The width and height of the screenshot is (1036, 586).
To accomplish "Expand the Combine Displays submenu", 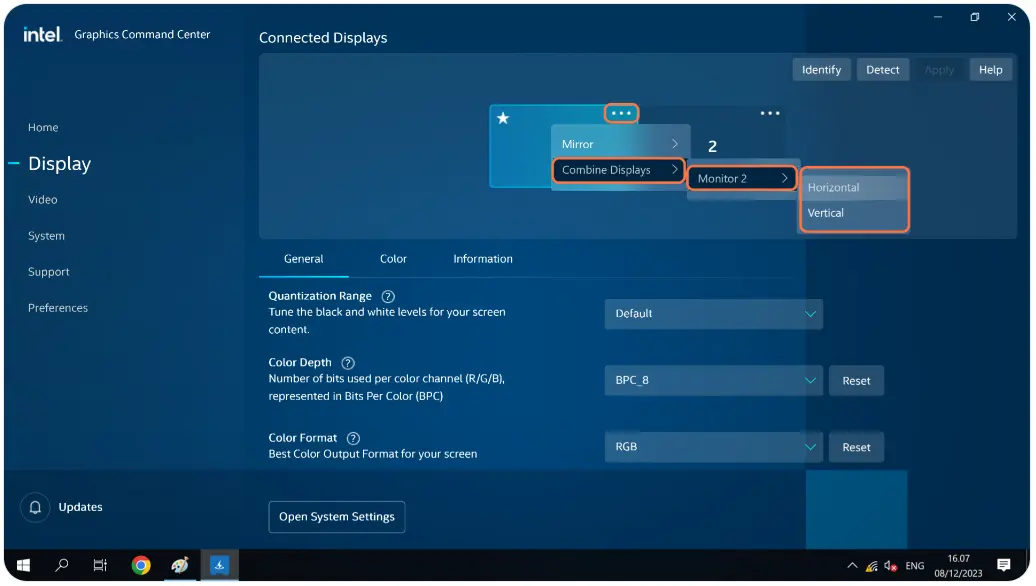I will click(618, 170).
